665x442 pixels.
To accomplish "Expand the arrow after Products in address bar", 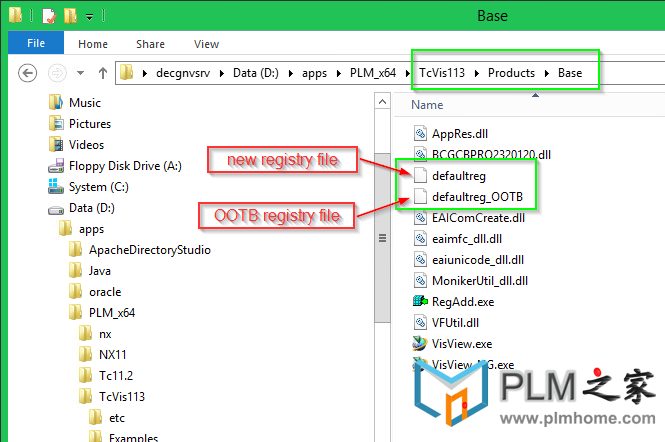I will (x=547, y=73).
